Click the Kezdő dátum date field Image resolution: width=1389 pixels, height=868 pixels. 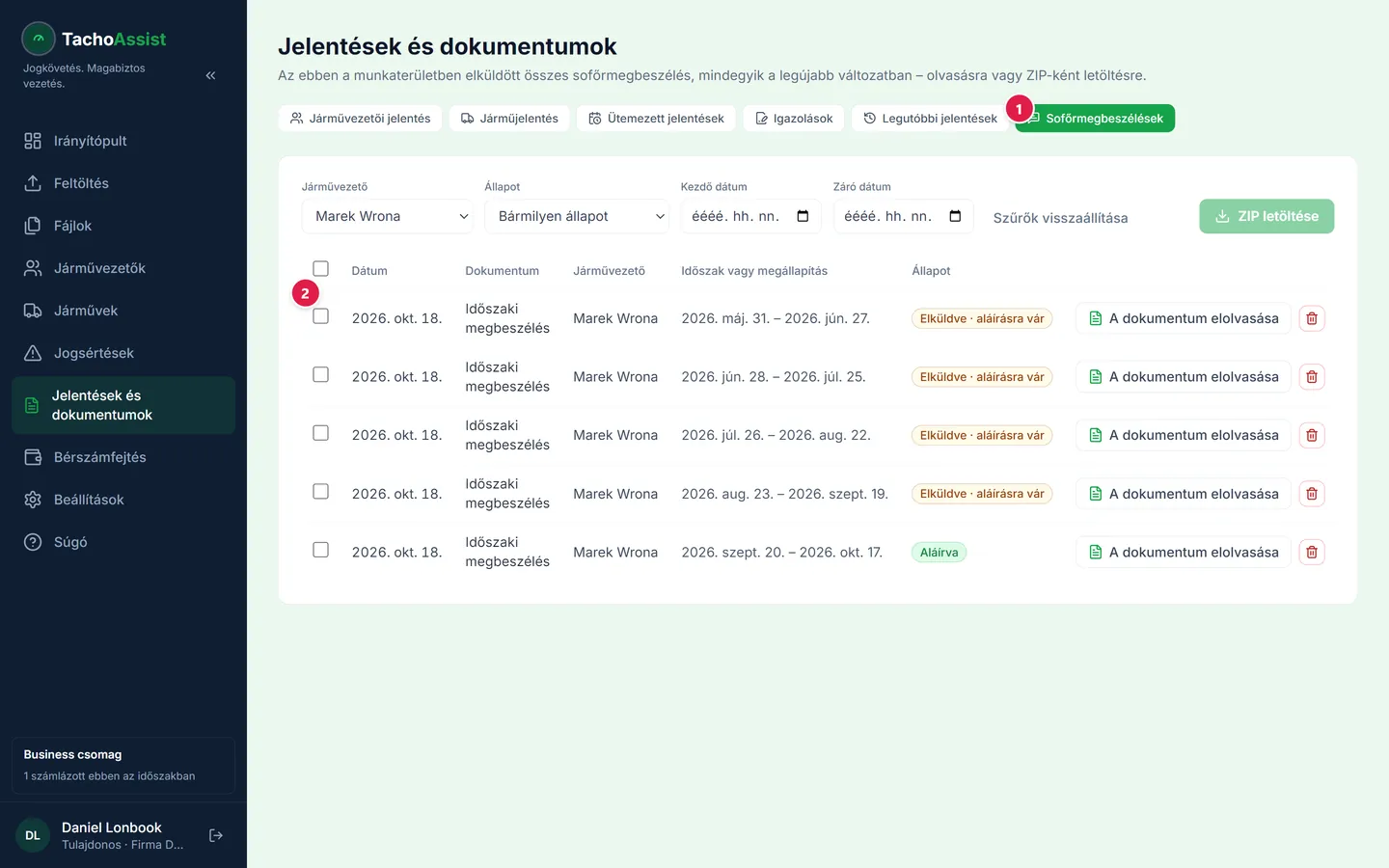[x=750, y=216]
